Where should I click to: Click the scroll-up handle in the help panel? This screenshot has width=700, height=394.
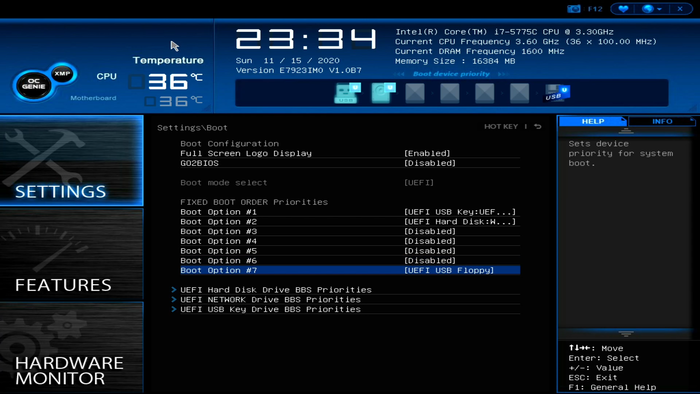pyautogui.click(x=625, y=131)
